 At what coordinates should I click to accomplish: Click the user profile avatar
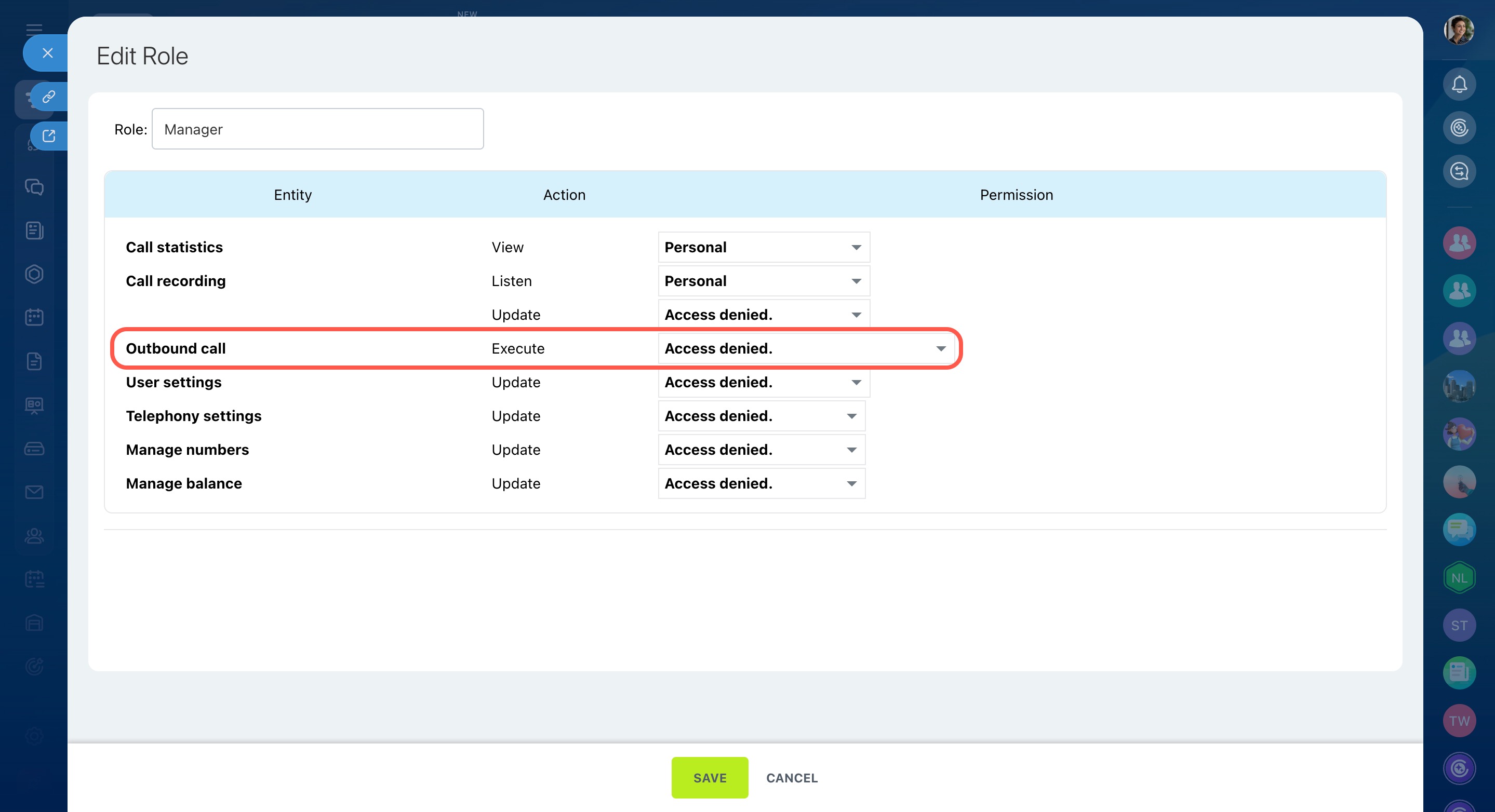pos(1459,30)
